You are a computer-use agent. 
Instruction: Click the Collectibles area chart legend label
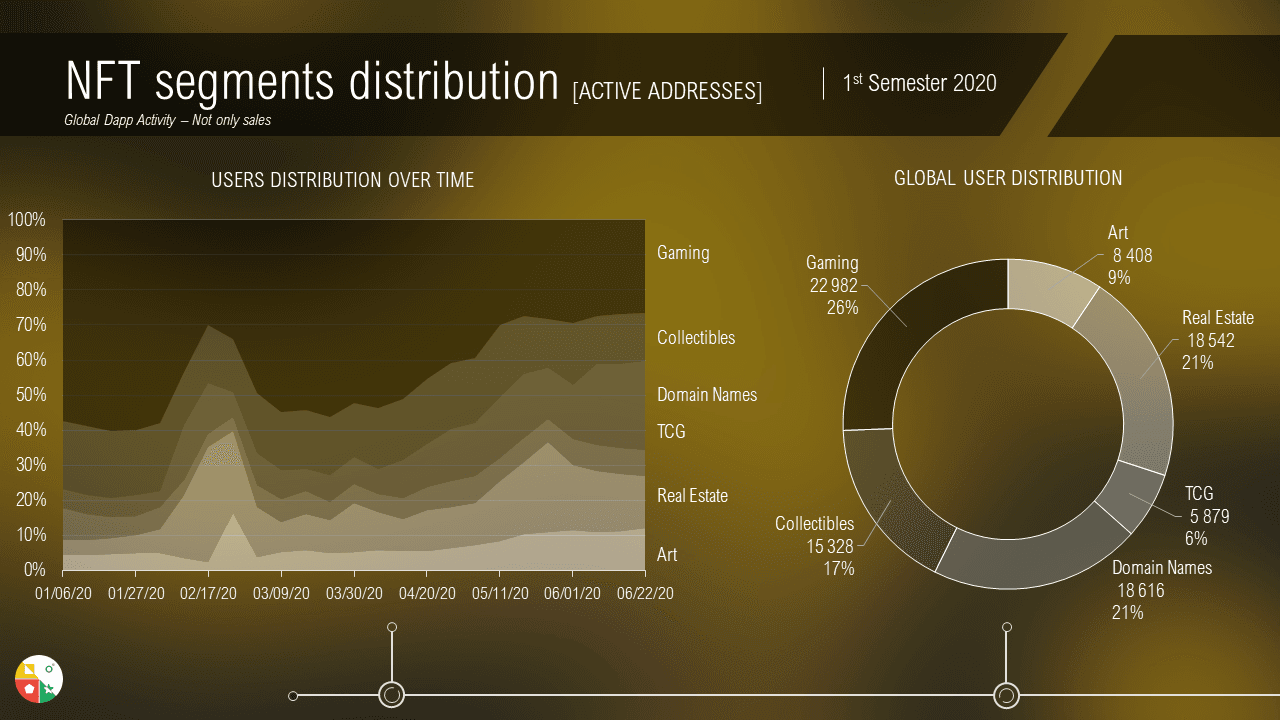(696, 338)
